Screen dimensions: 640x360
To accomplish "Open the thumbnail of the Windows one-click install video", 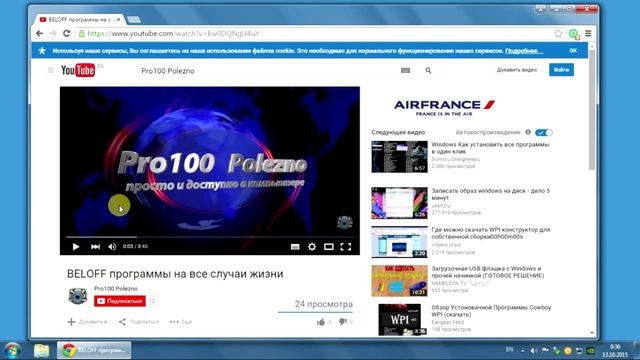I will [400, 157].
